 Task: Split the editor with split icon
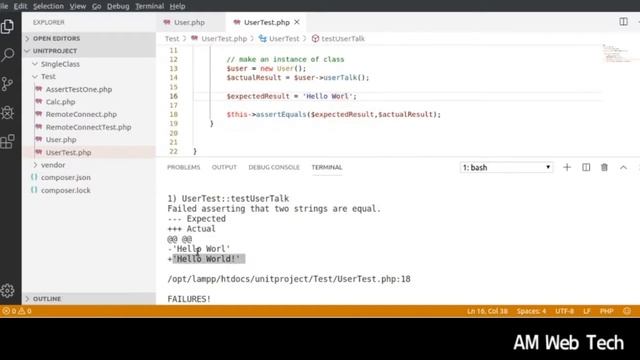tap(623, 22)
